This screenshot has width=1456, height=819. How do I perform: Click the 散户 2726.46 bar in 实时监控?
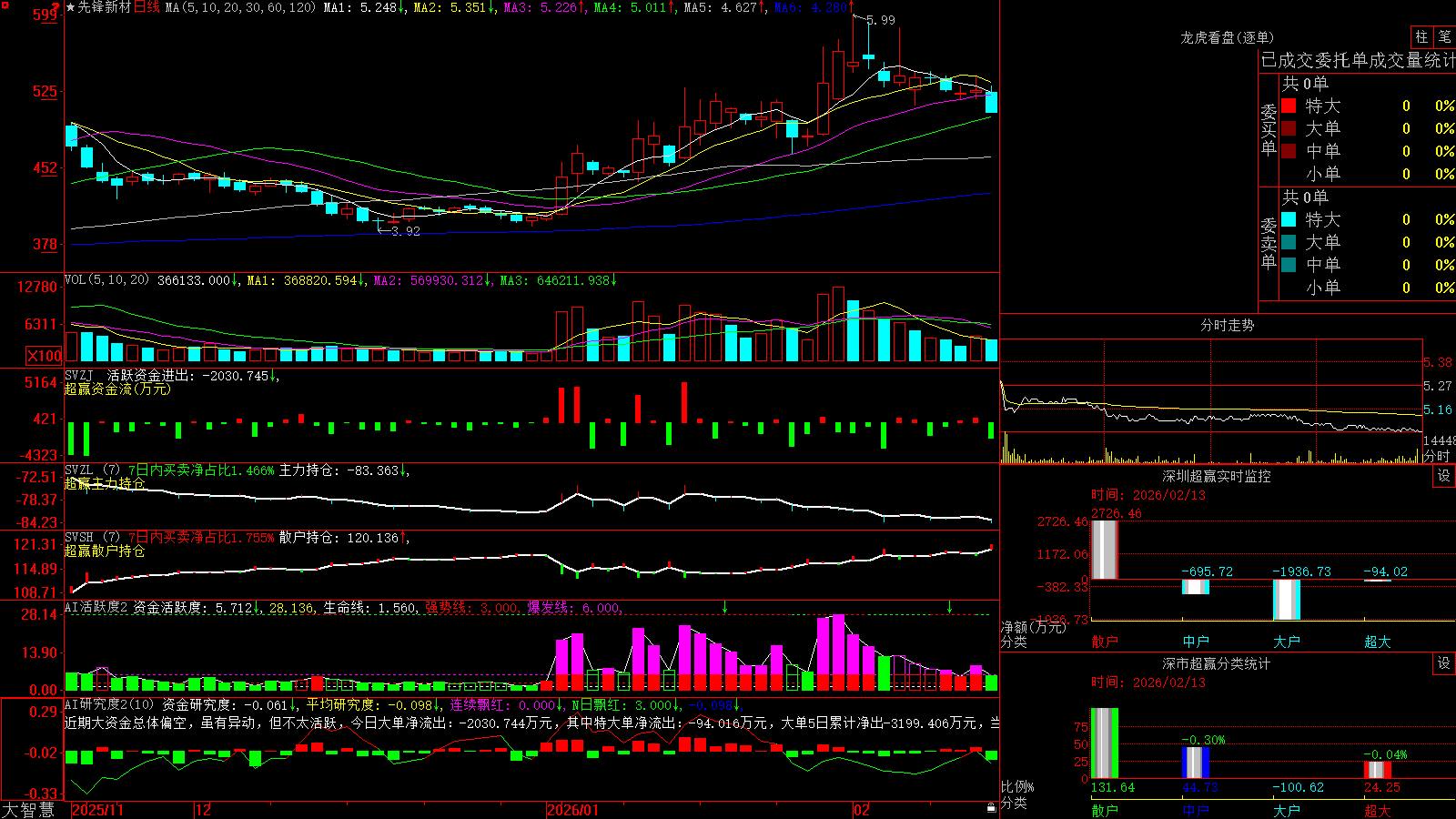1104,550
